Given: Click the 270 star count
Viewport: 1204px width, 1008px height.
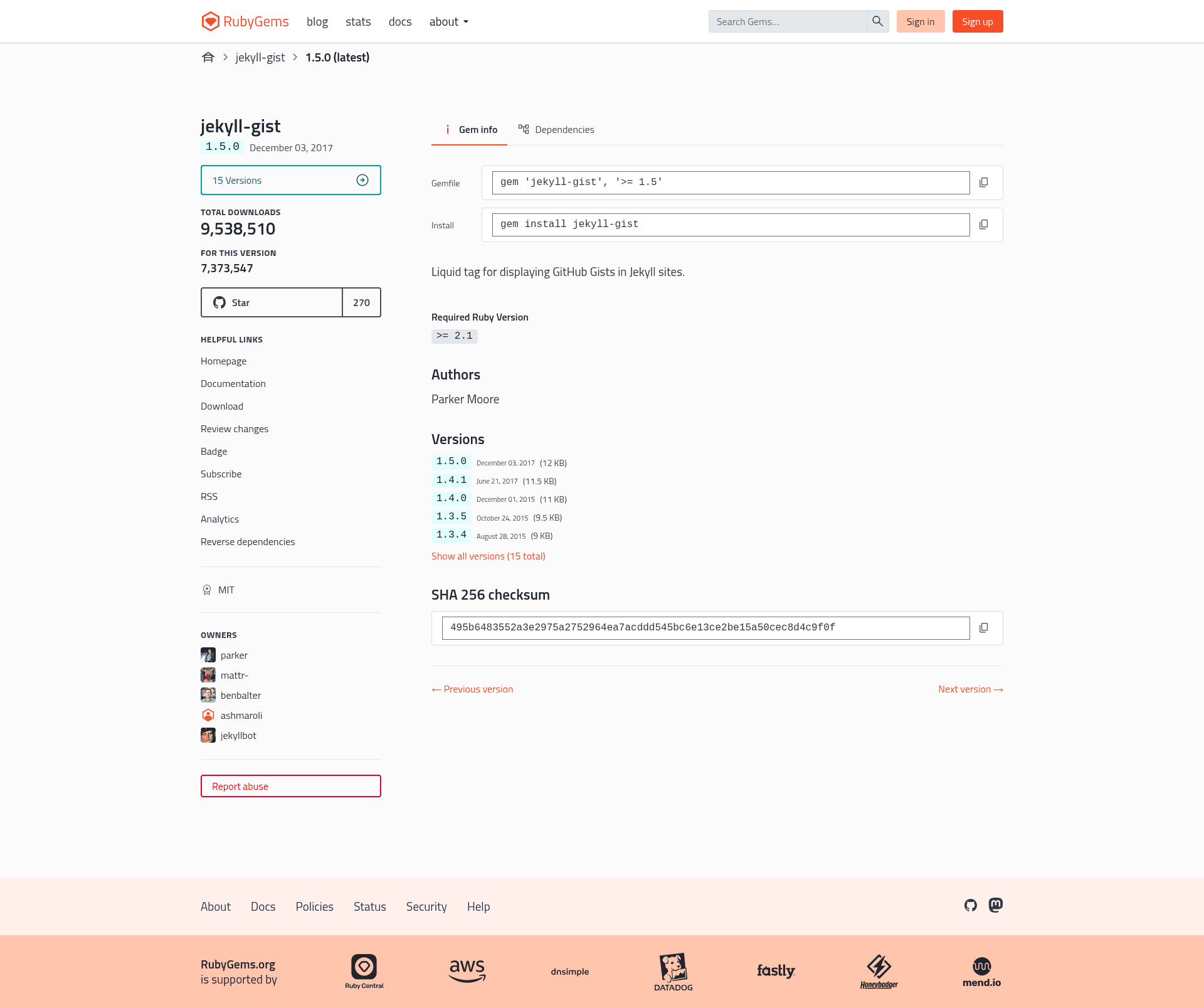Looking at the screenshot, I should click(362, 302).
